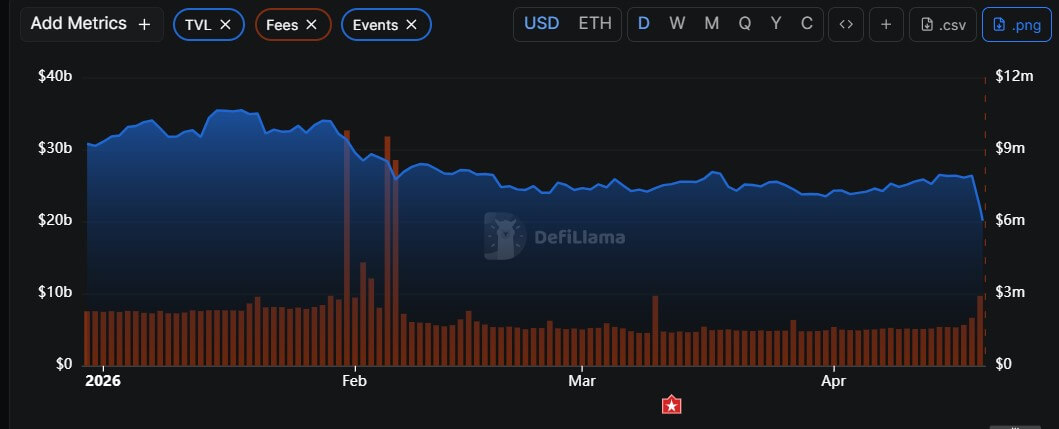1059x429 pixels.
Task: Open the Add Metrics dropdown
Action: [90, 24]
